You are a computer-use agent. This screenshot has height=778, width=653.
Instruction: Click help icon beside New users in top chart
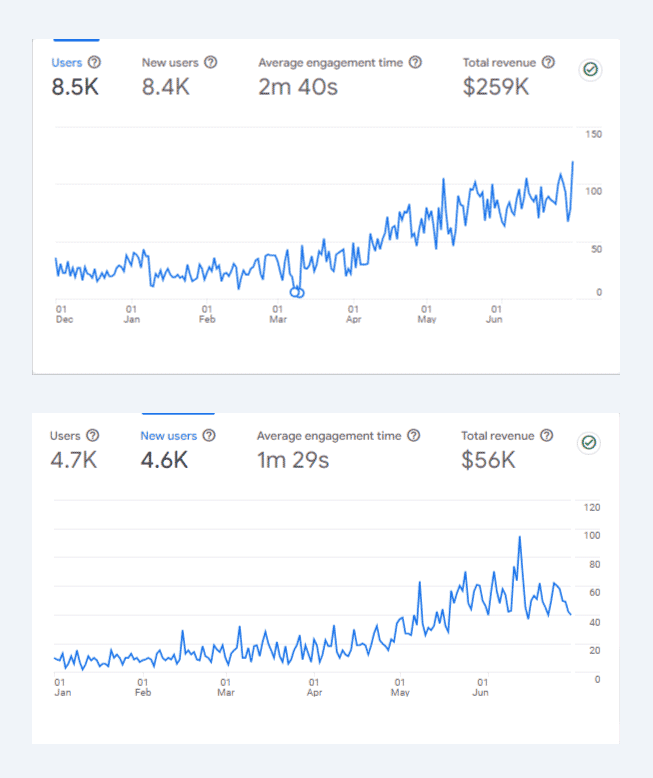pyautogui.click(x=210, y=62)
